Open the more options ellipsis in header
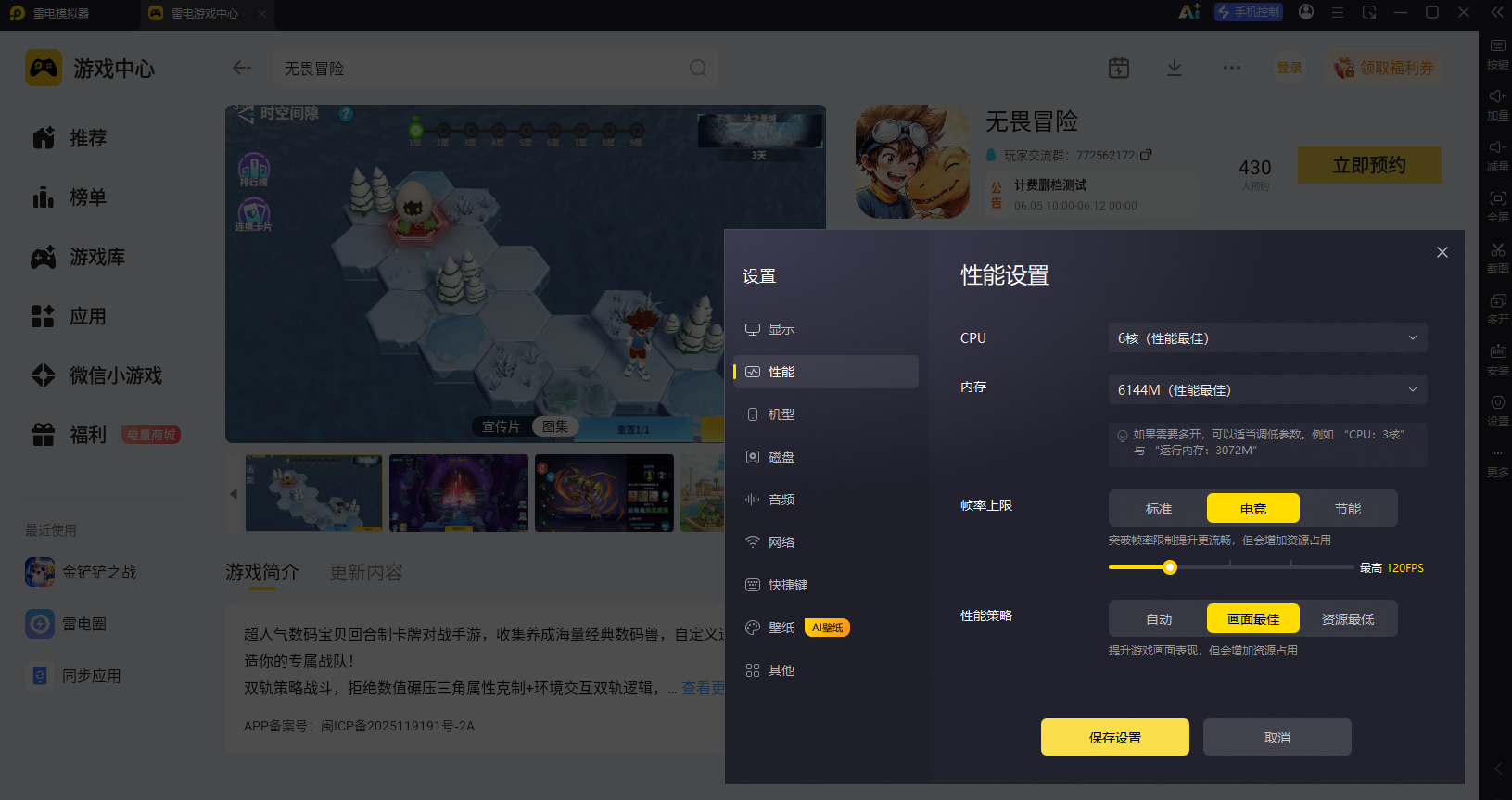 1232,68
